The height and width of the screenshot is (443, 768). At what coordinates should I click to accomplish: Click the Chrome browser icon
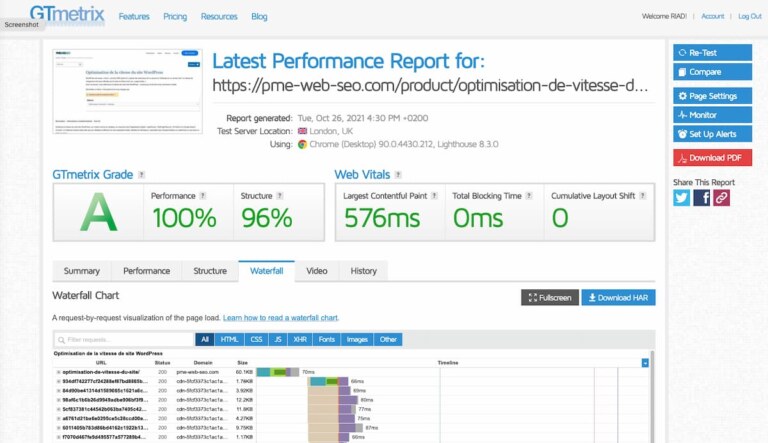pyautogui.click(x=302, y=144)
